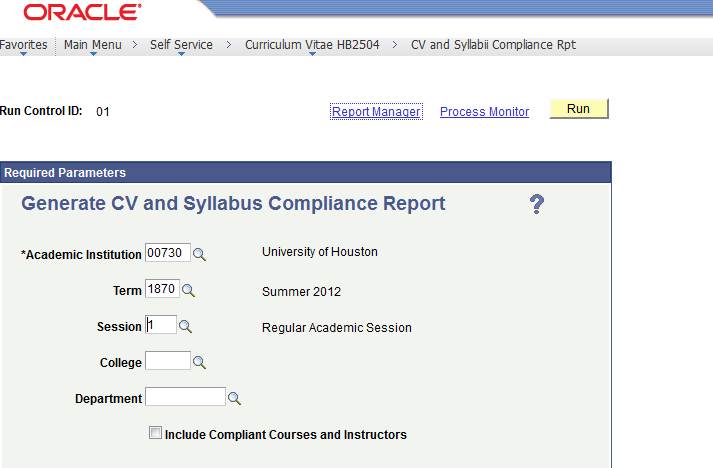Click the Department lookup magnifier icon
The width and height of the screenshot is (713, 468).
click(235, 399)
